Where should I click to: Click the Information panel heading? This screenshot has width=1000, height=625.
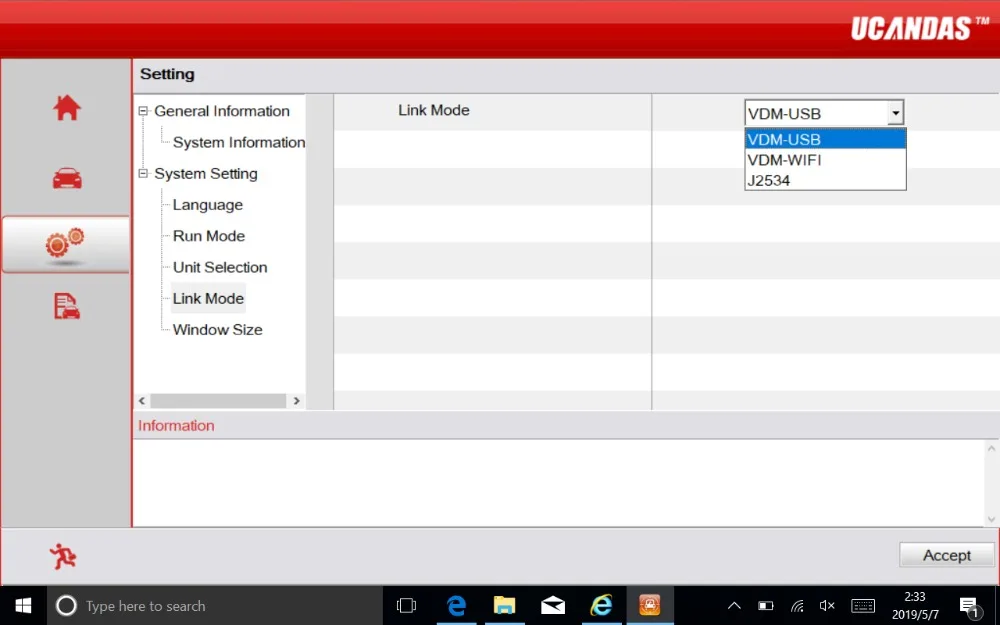tap(176, 425)
